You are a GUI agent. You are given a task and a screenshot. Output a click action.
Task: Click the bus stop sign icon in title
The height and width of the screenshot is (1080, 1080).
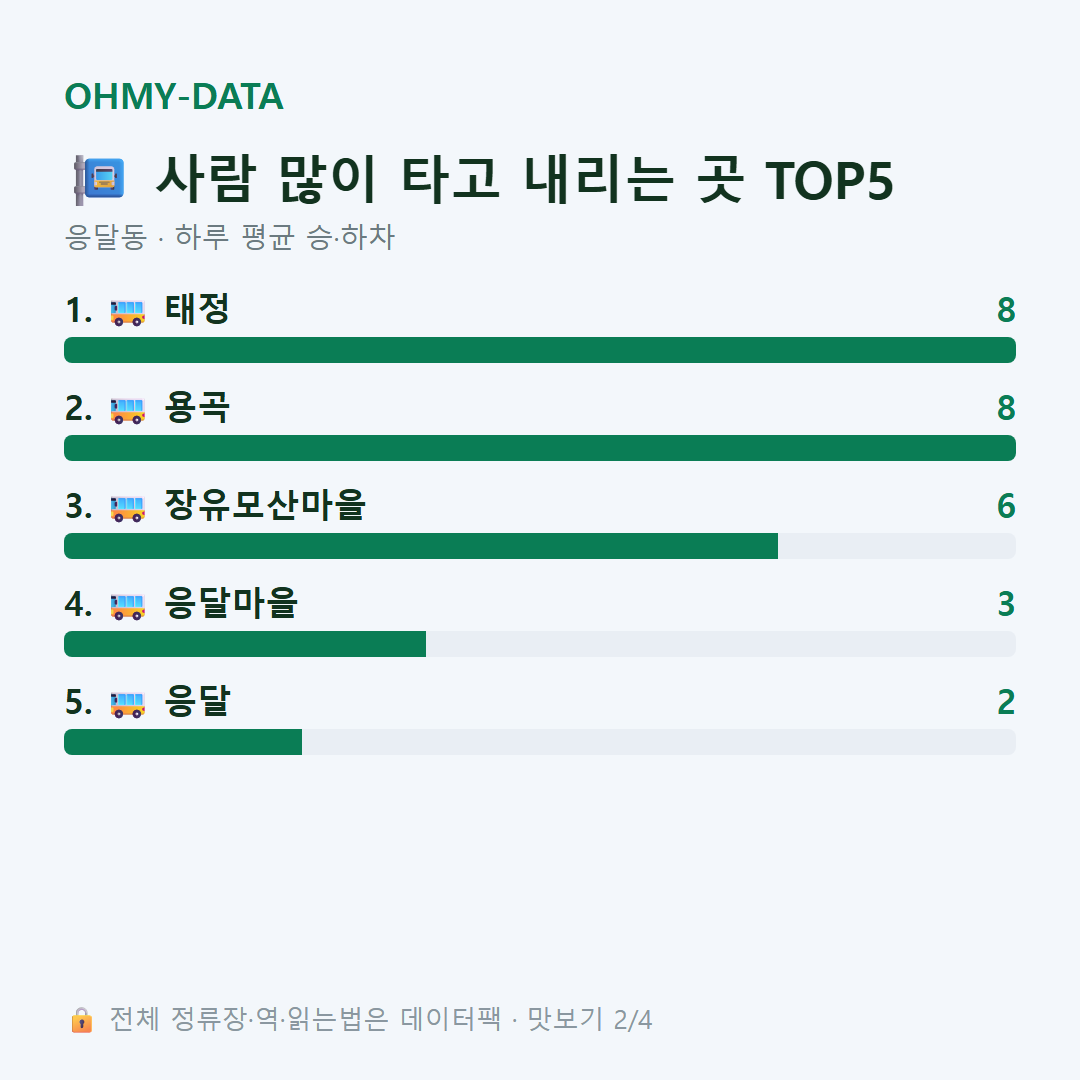tap(99, 180)
